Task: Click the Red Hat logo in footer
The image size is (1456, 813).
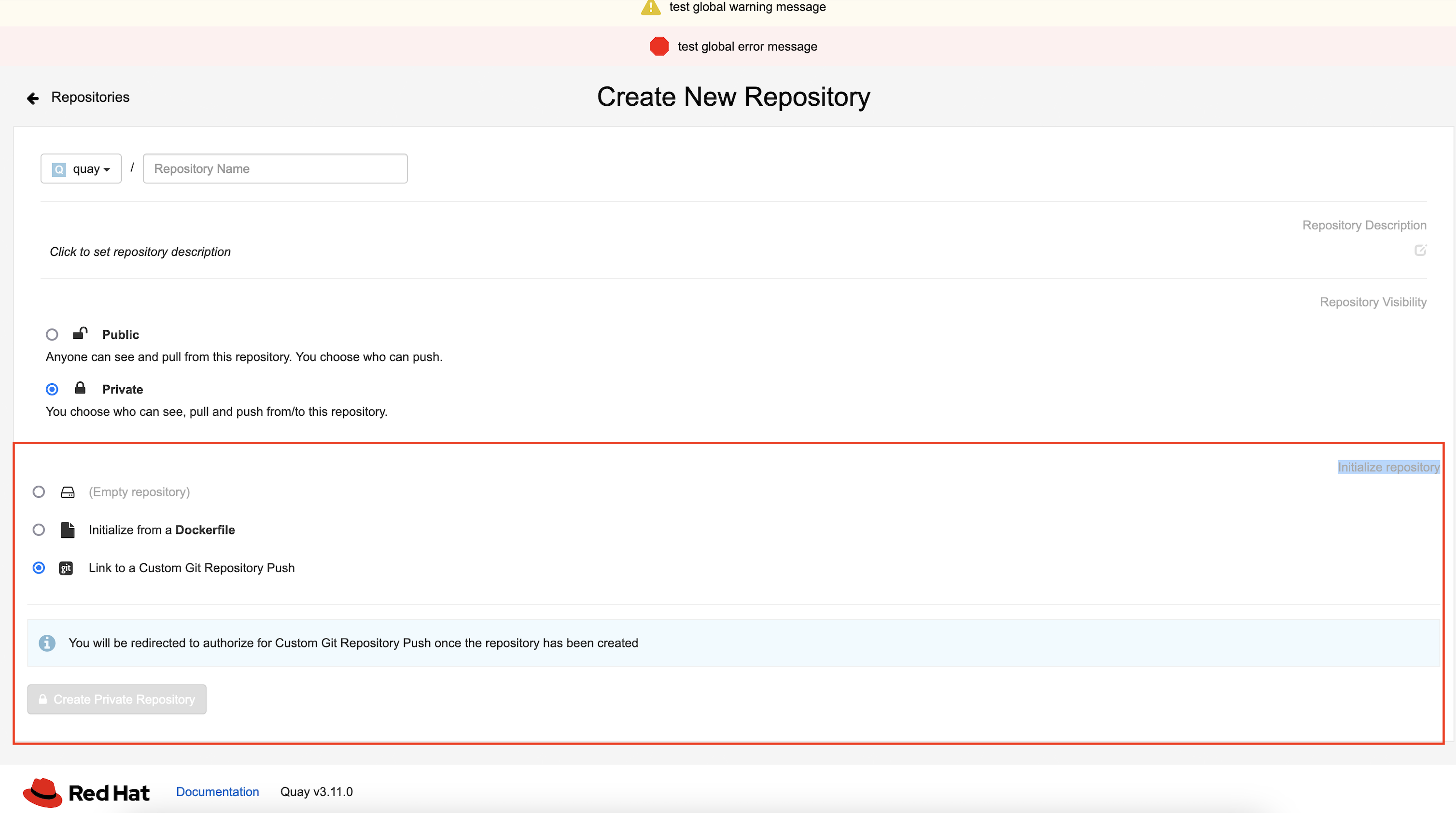Action: tap(86, 792)
